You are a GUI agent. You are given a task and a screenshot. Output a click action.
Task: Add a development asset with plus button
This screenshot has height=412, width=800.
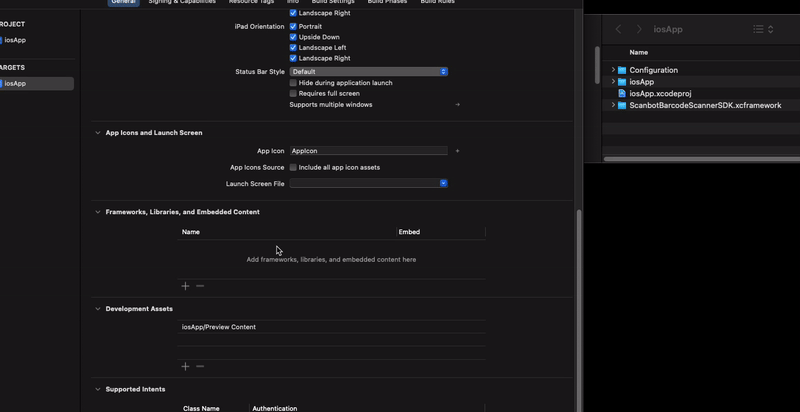pos(185,366)
